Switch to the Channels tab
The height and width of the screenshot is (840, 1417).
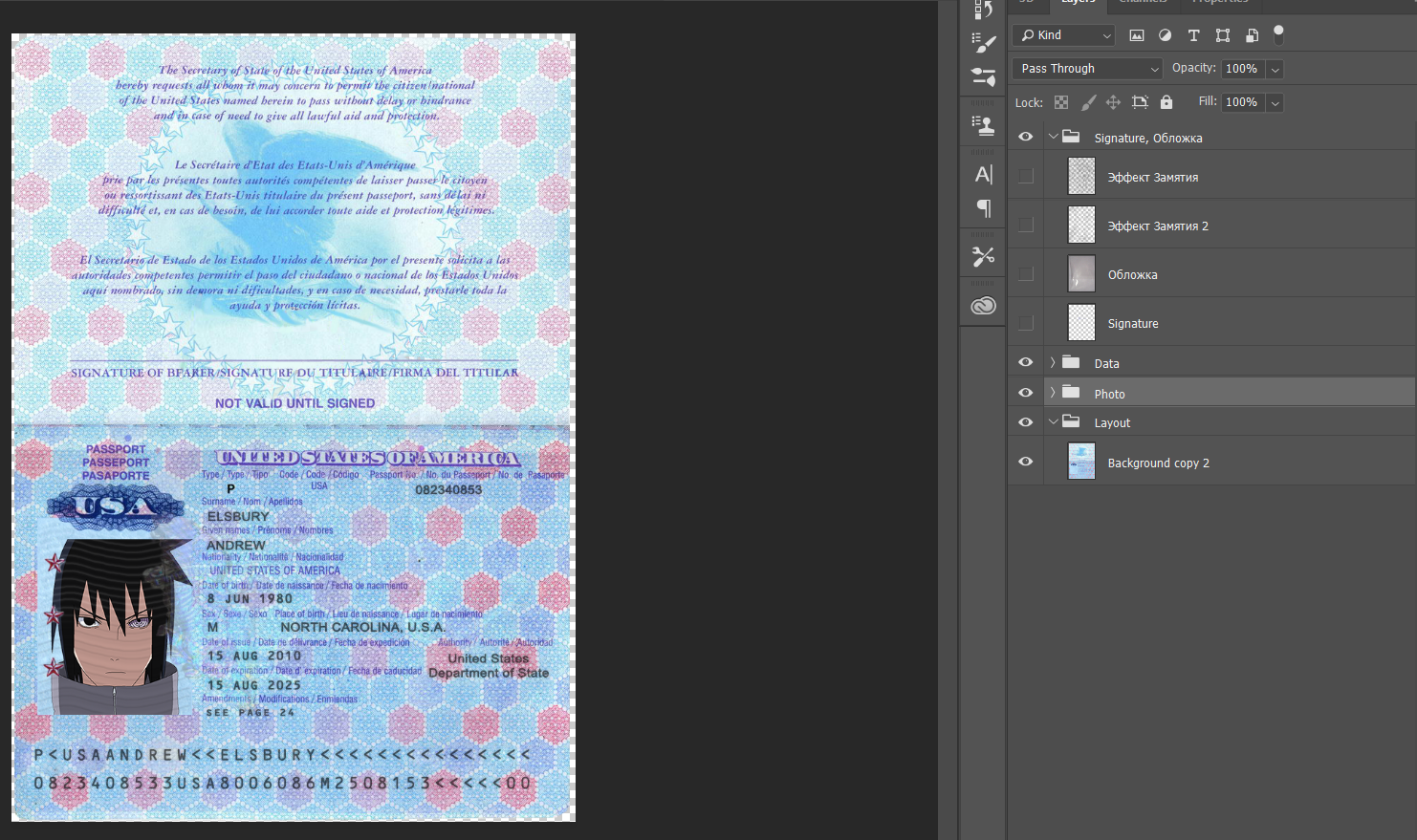point(1143,3)
